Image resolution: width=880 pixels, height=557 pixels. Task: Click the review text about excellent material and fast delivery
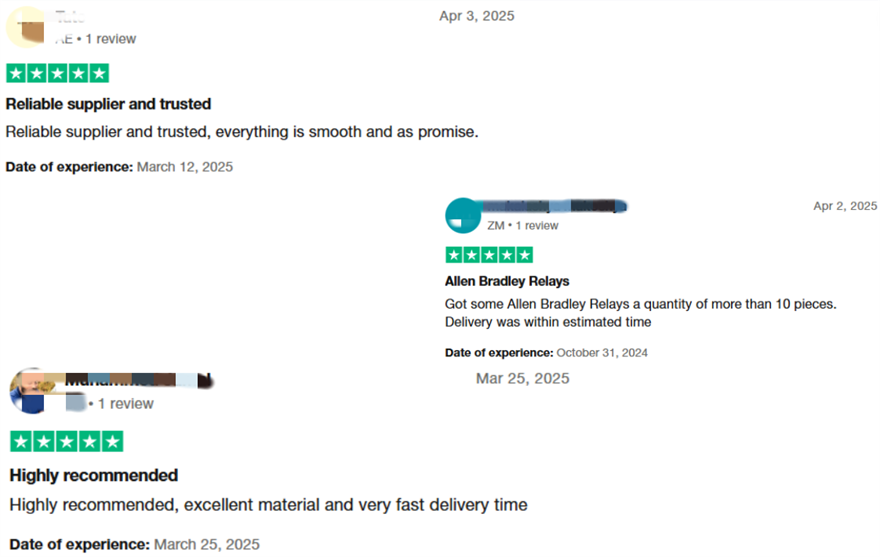click(268, 505)
